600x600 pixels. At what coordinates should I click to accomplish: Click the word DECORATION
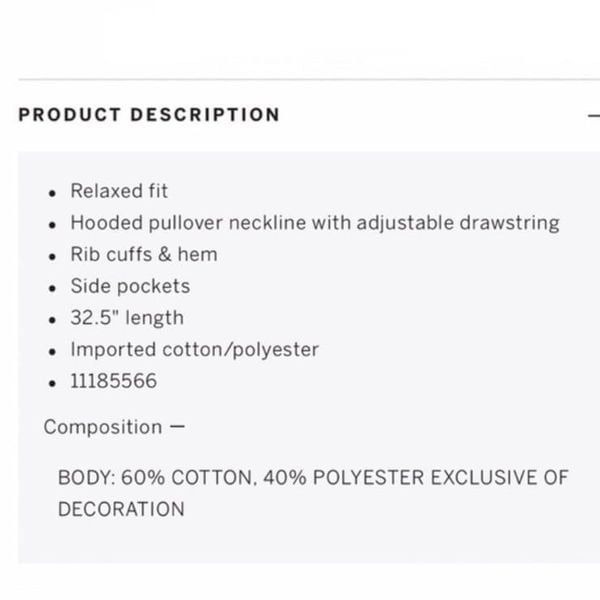pyautogui.click(x=121, y=509)
